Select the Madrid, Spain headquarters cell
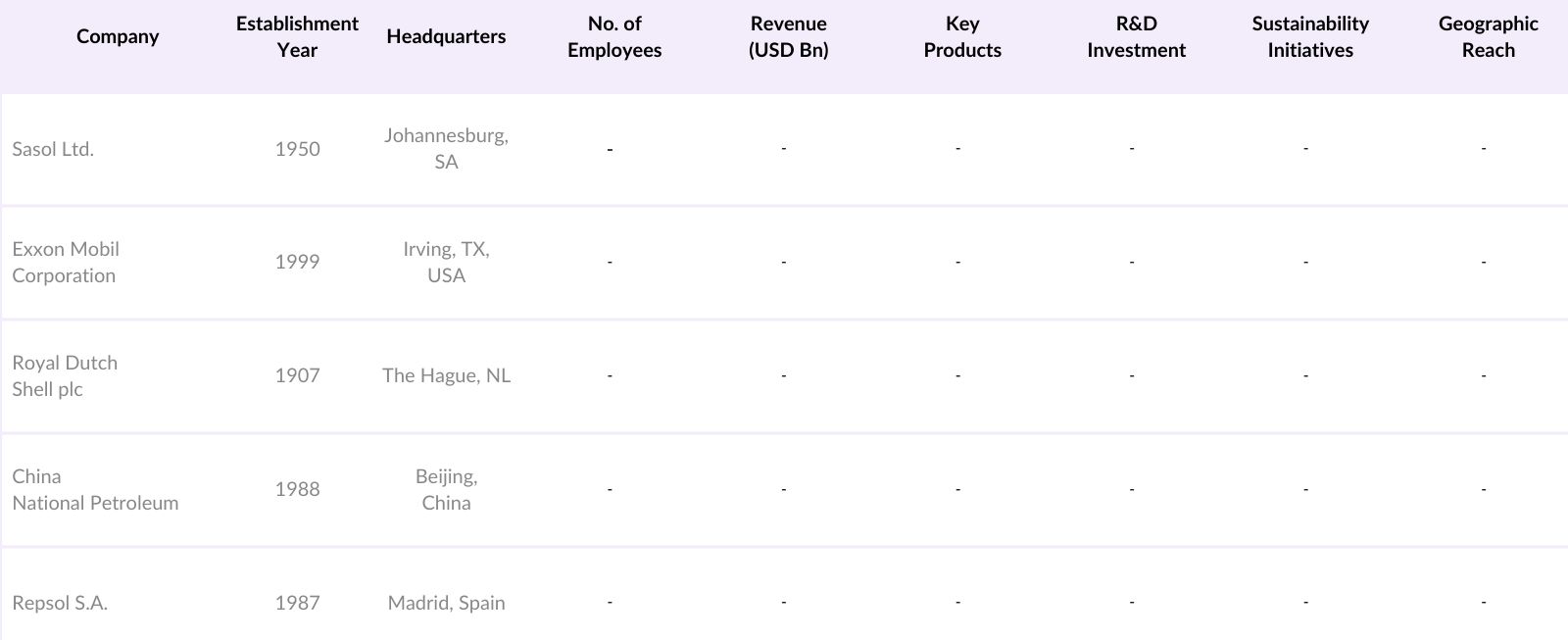 click(x=446, y=603)
